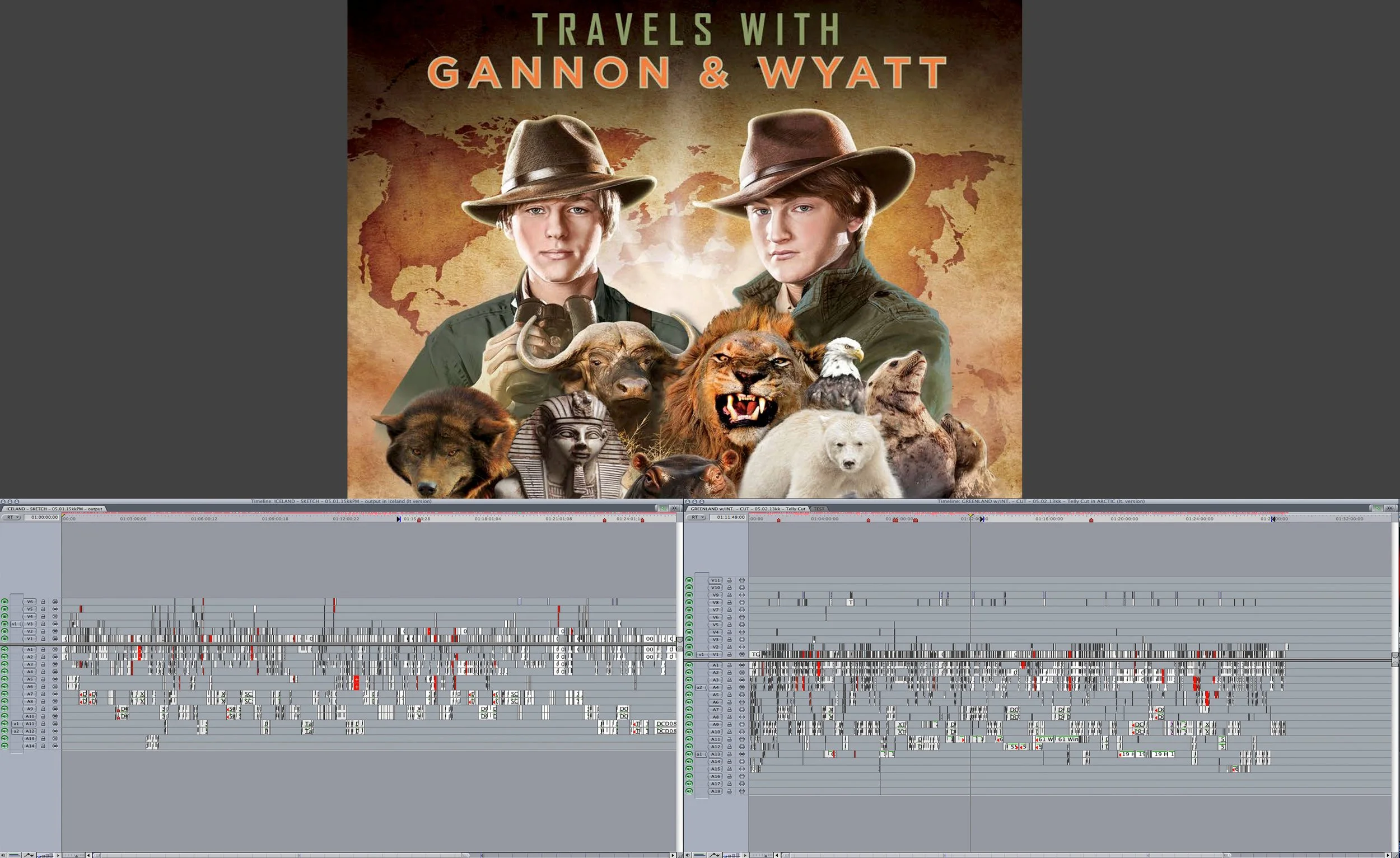Click the 01:00:00;00 timecode field in Iceland timeline

coord(42,517)
